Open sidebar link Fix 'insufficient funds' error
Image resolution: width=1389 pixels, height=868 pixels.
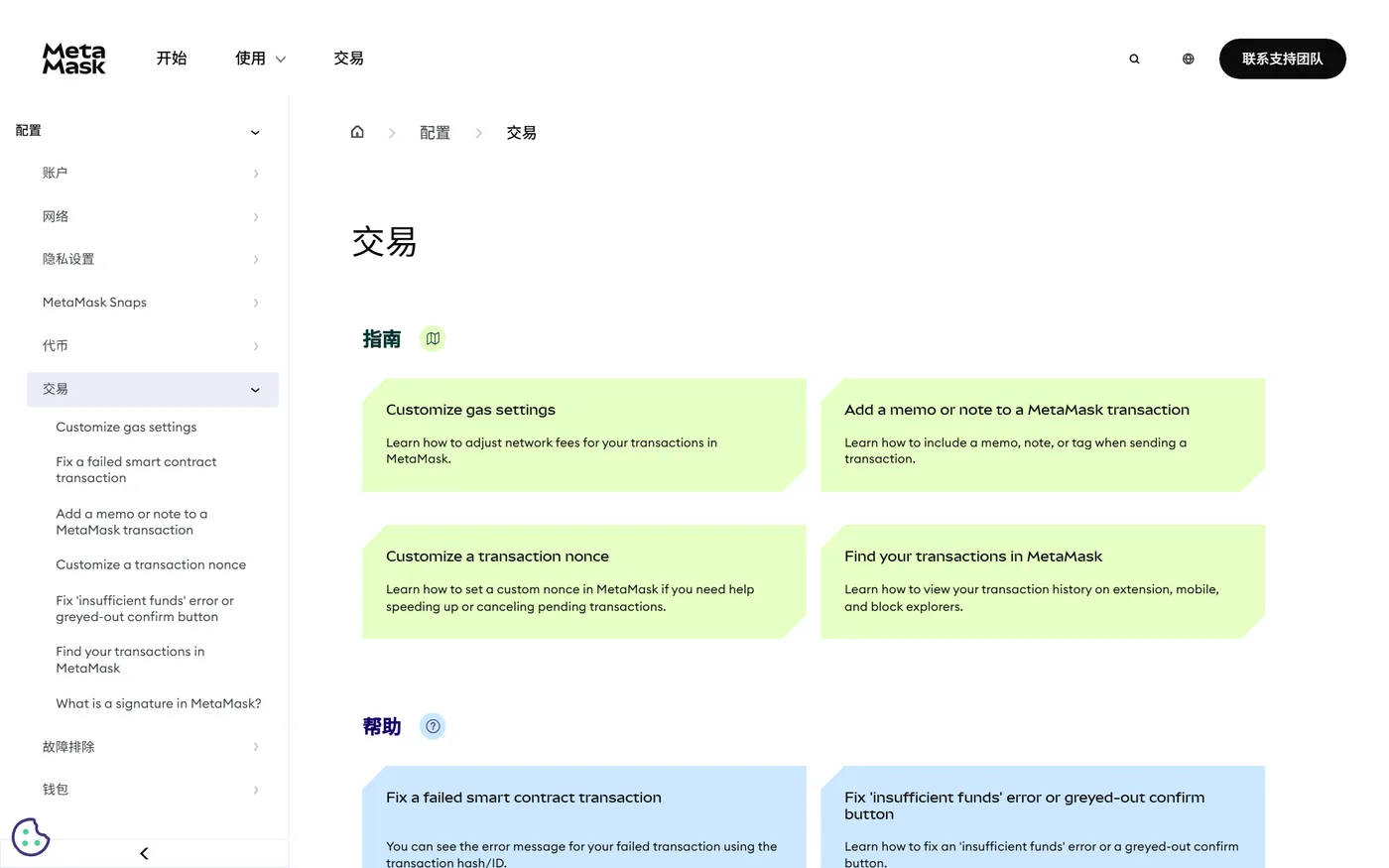coord(145,609)
